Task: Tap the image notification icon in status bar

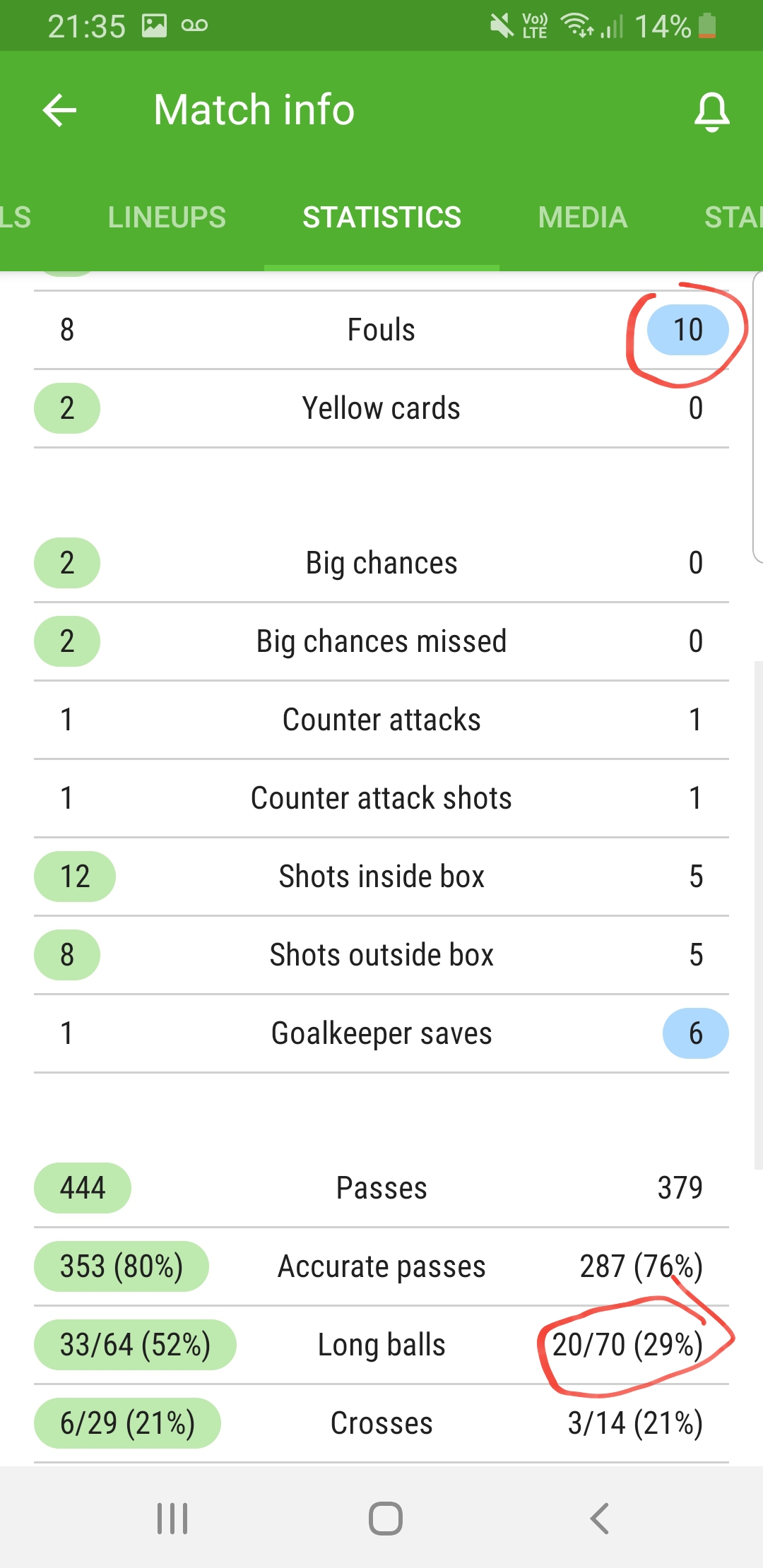Action: point(154,26)
